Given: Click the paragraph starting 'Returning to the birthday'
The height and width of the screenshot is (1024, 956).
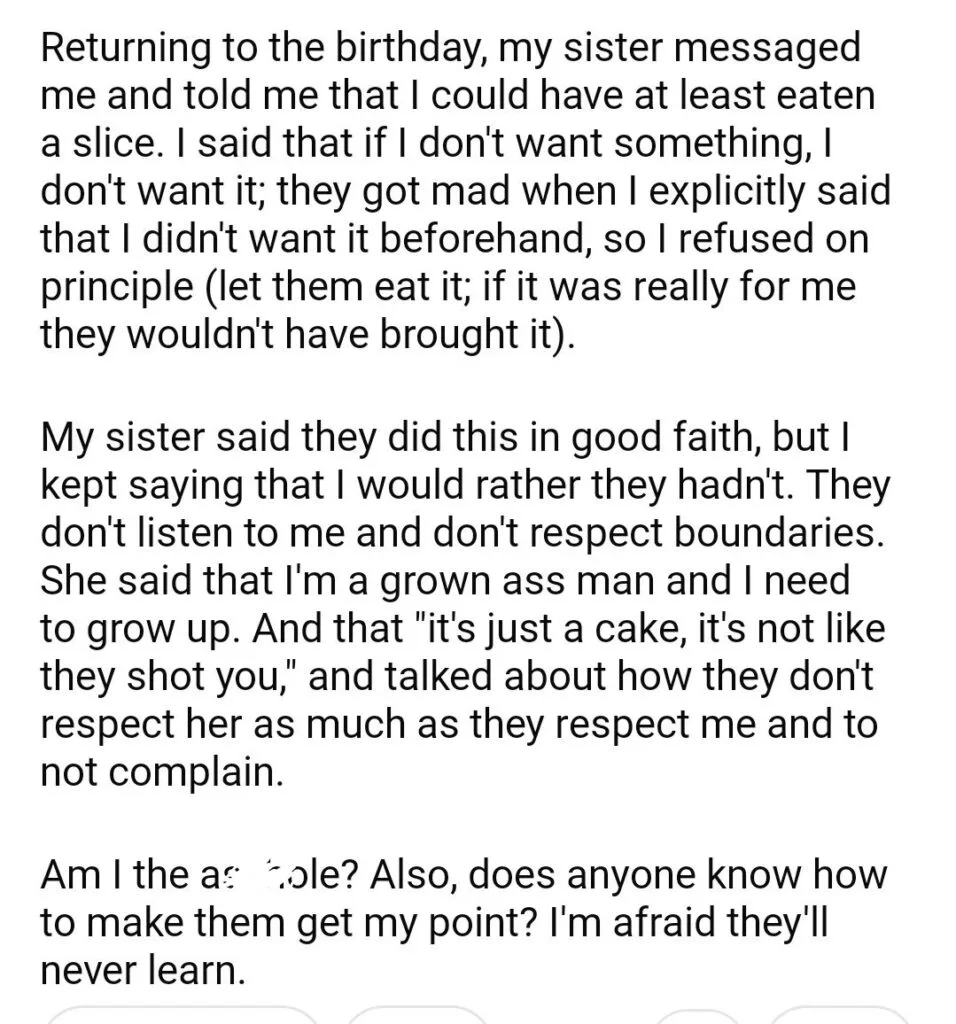Looking at the screenshot, I should [465, 191].
